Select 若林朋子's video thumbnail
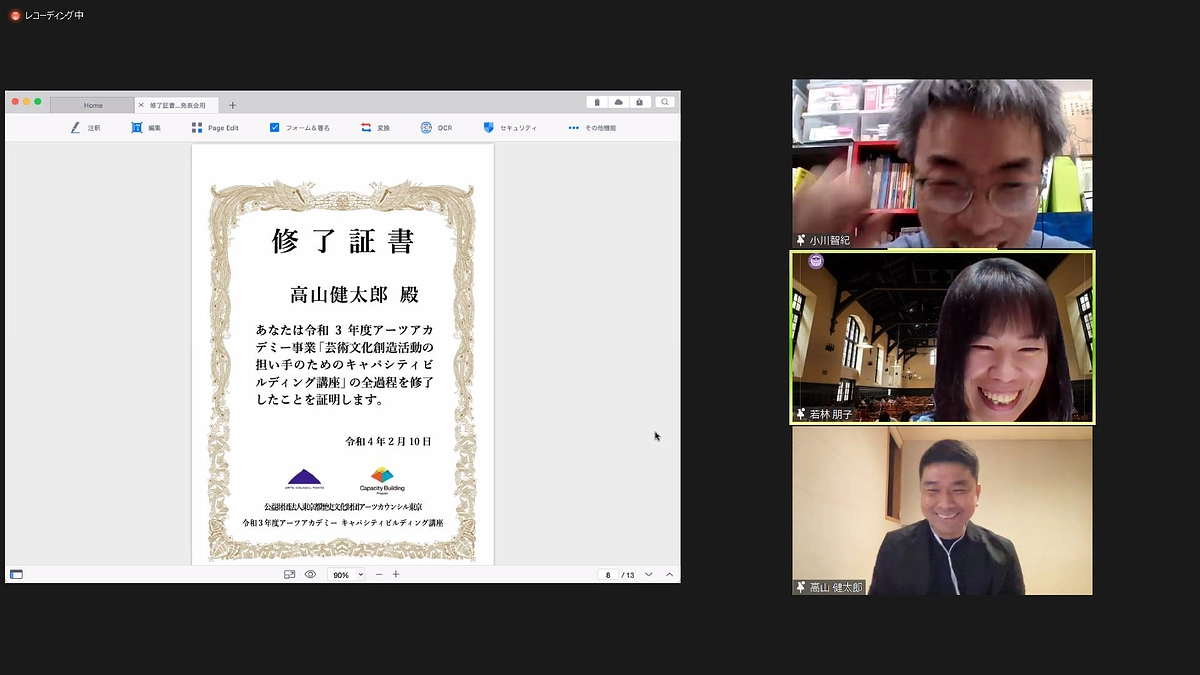 942,337
